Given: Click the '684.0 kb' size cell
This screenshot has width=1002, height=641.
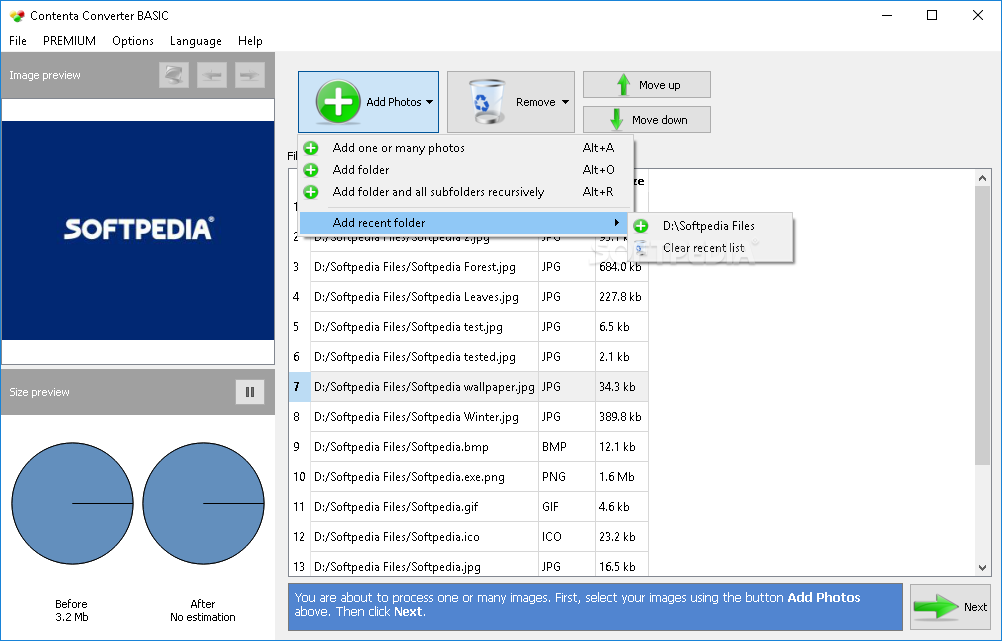Looking at the screenshot, I should tap(622, 266).
